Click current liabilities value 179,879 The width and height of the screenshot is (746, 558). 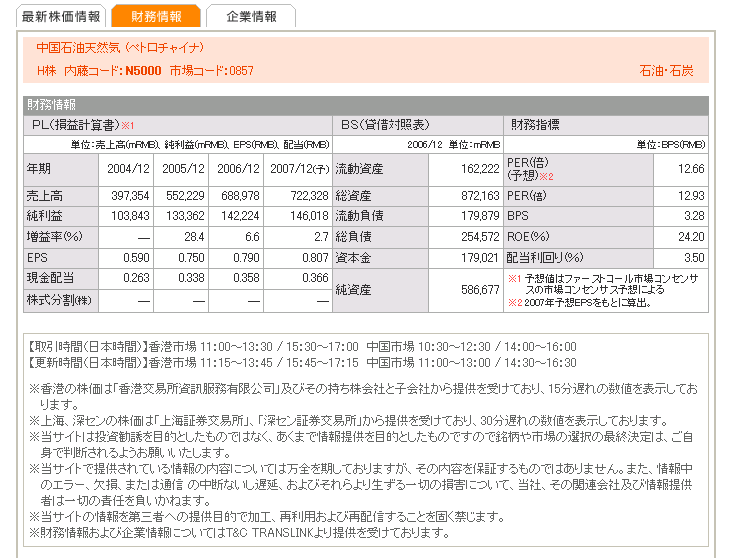480,216
